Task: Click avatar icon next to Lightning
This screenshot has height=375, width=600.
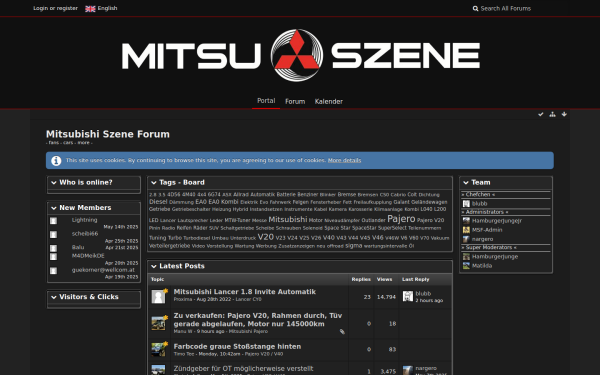Action: 54,221
